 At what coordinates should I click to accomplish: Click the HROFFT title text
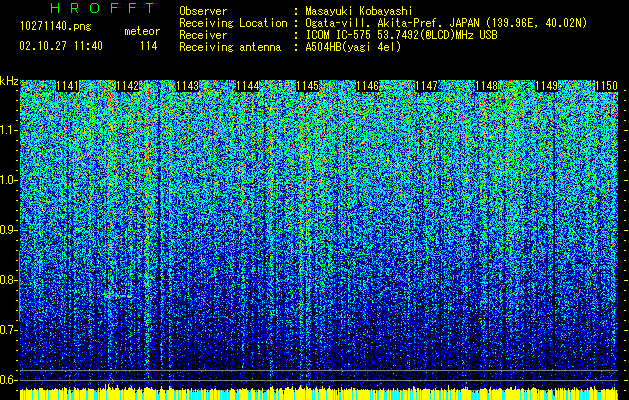coord(103,8)
